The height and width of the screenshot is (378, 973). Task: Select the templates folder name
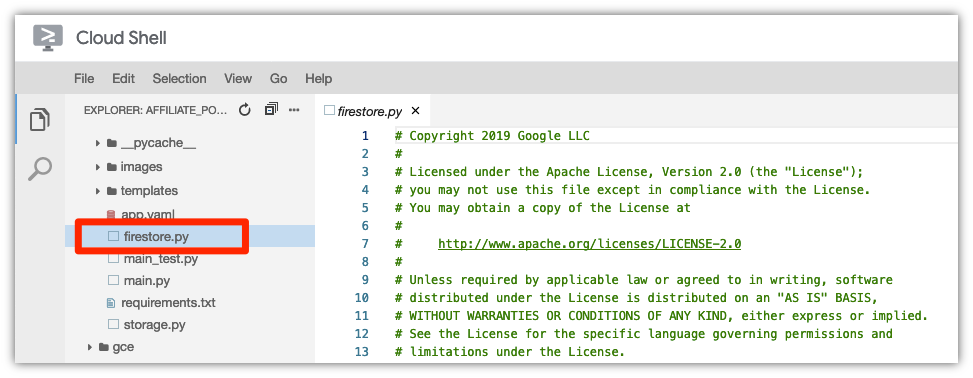point(149,191)
